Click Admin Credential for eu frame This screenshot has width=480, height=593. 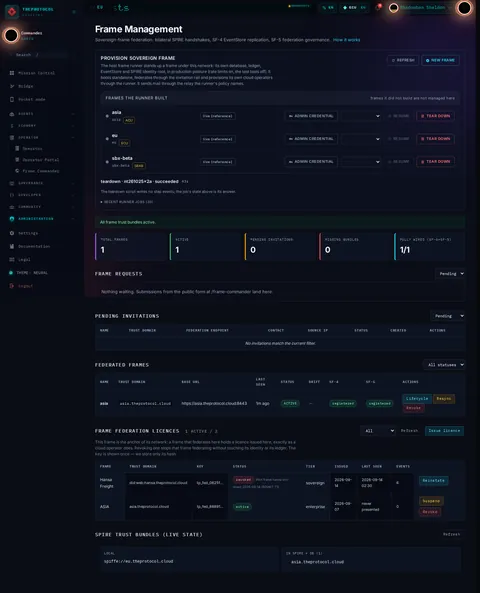(311, 139)
